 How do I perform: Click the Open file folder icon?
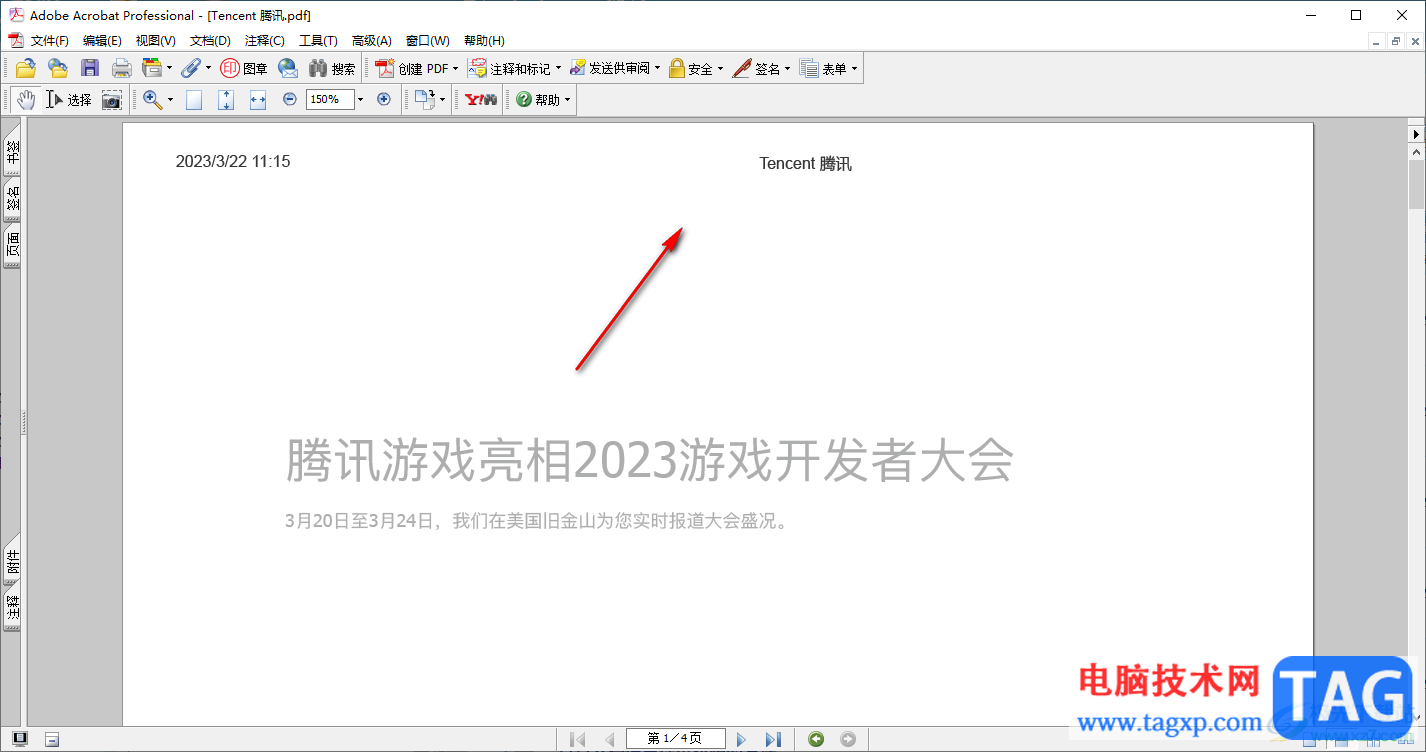click(25, 68)
